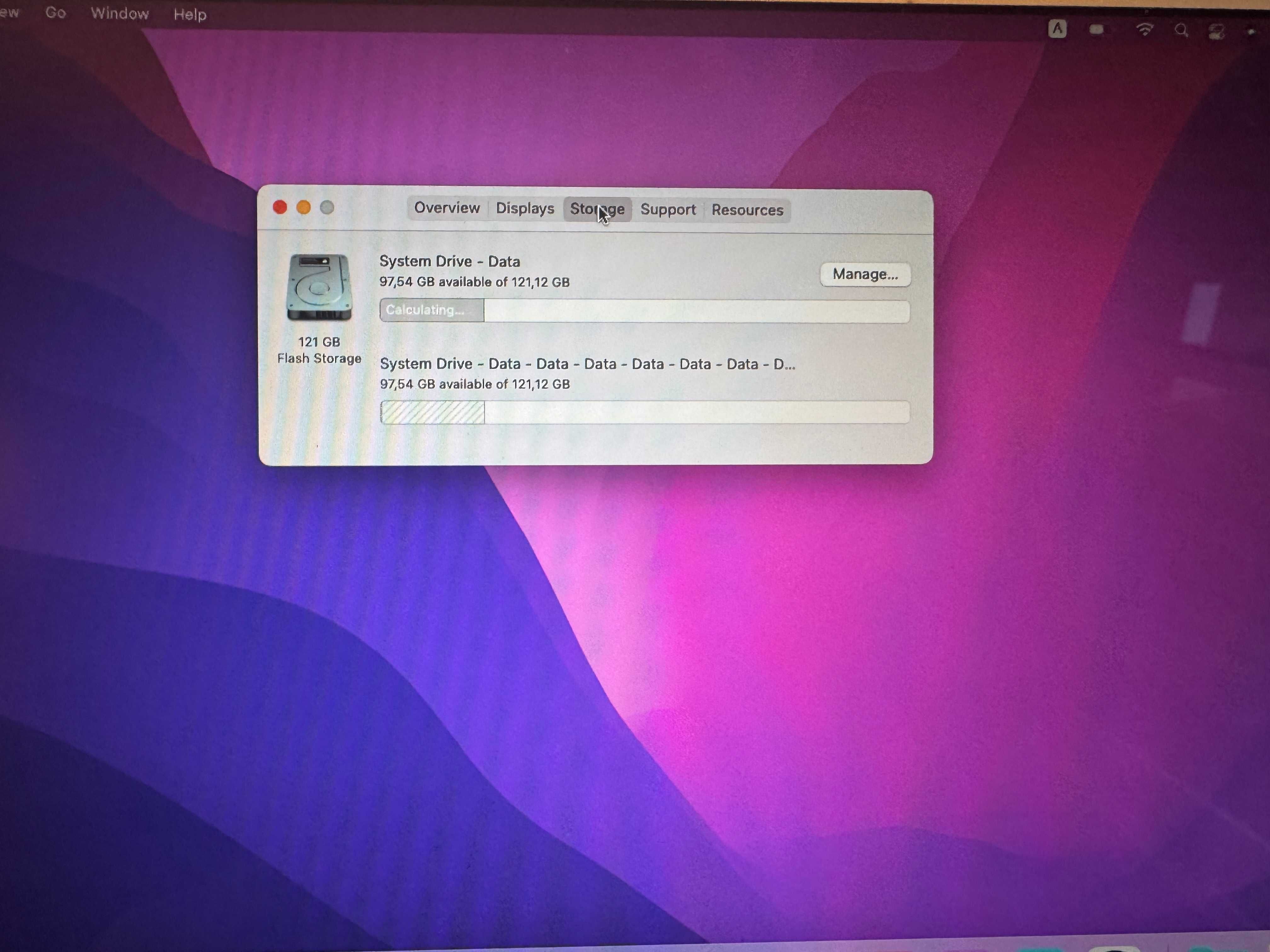Open the Support tab
This screenshot has width=1270, height=952.
[668, 209]
